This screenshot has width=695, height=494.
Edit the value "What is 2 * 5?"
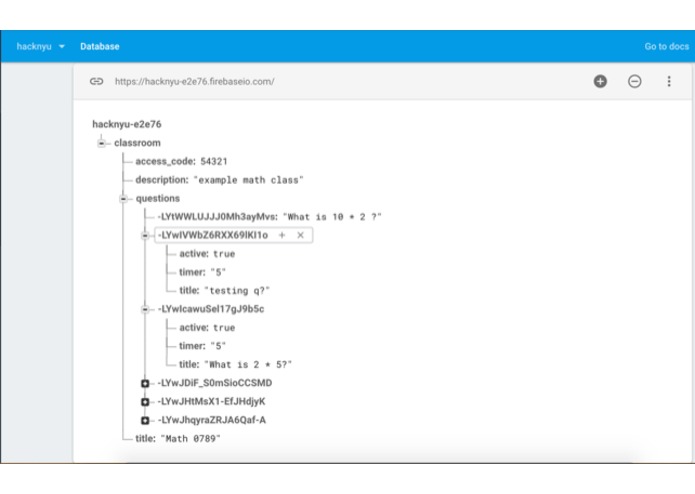pos(248,365)
